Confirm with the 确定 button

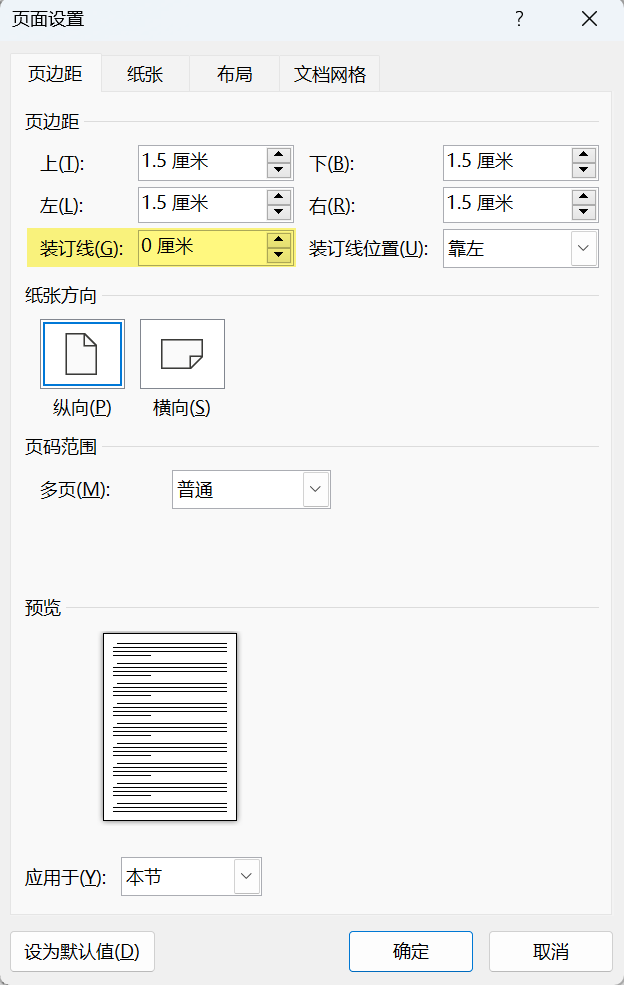click(411, 952)
